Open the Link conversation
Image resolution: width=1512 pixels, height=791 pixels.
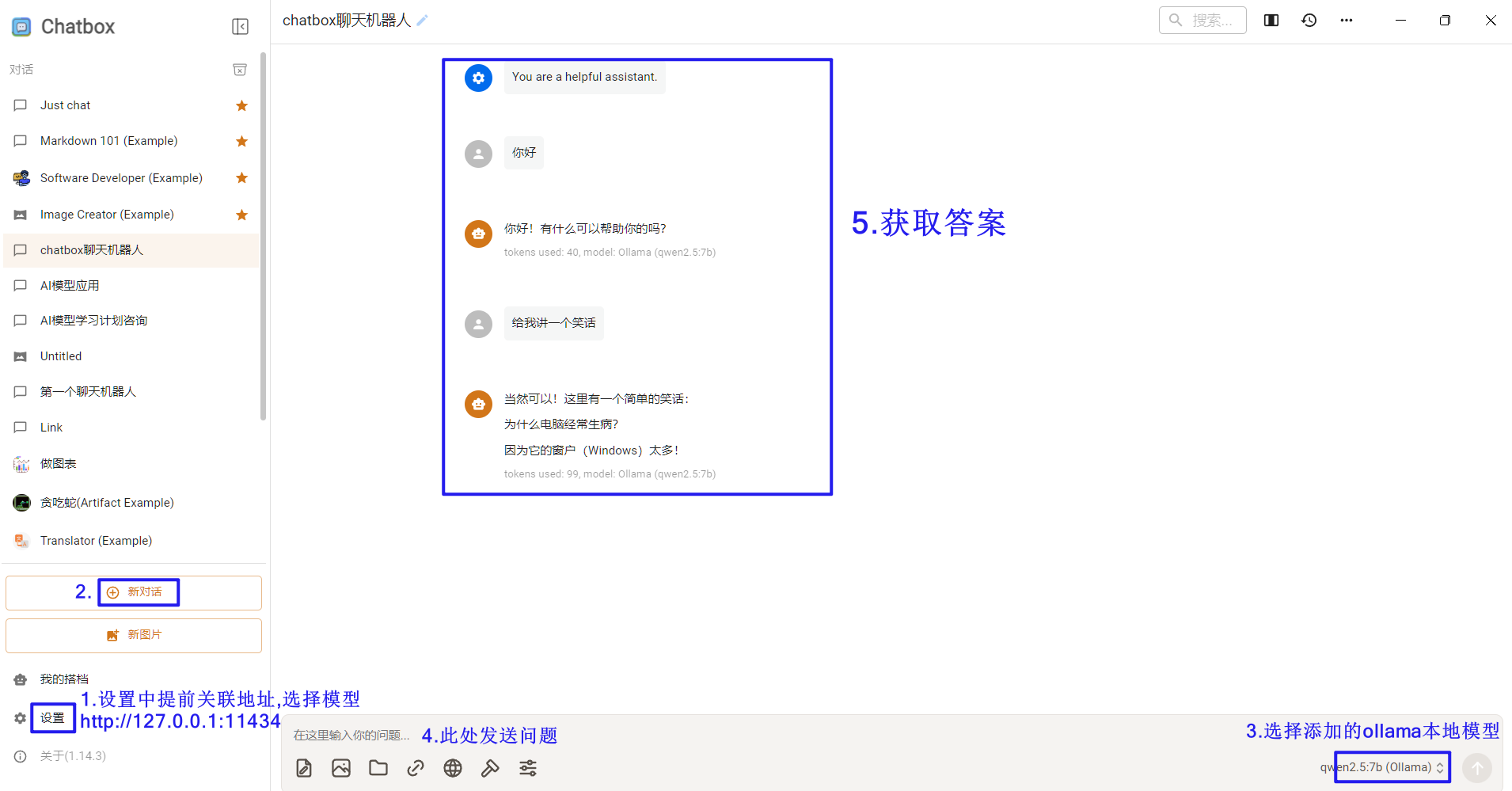pos(131,428)
